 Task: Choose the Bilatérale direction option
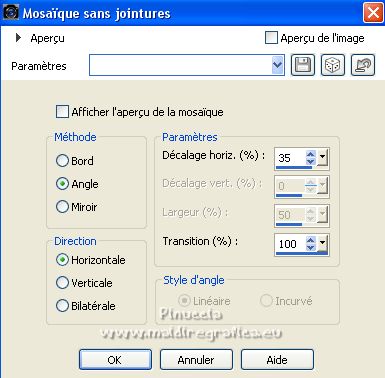62,306
